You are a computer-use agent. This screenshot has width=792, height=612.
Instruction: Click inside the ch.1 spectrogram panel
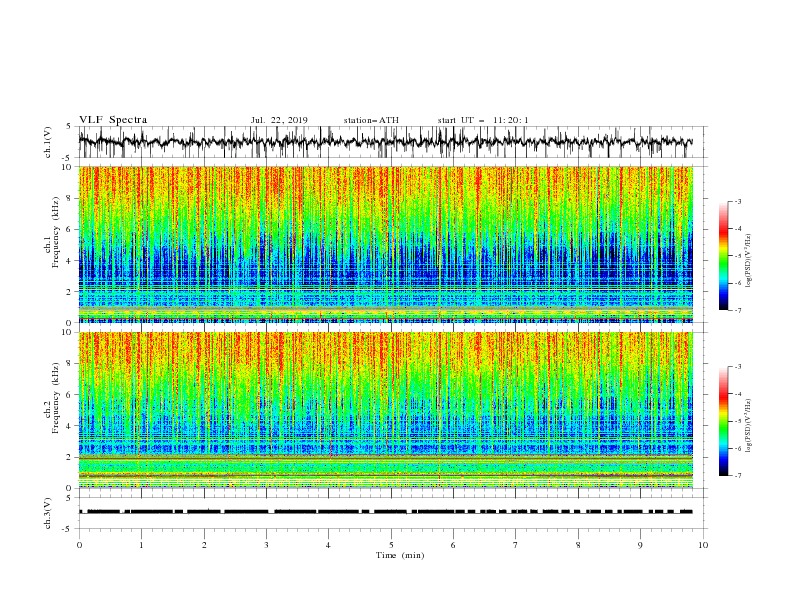tap(386, 244)
